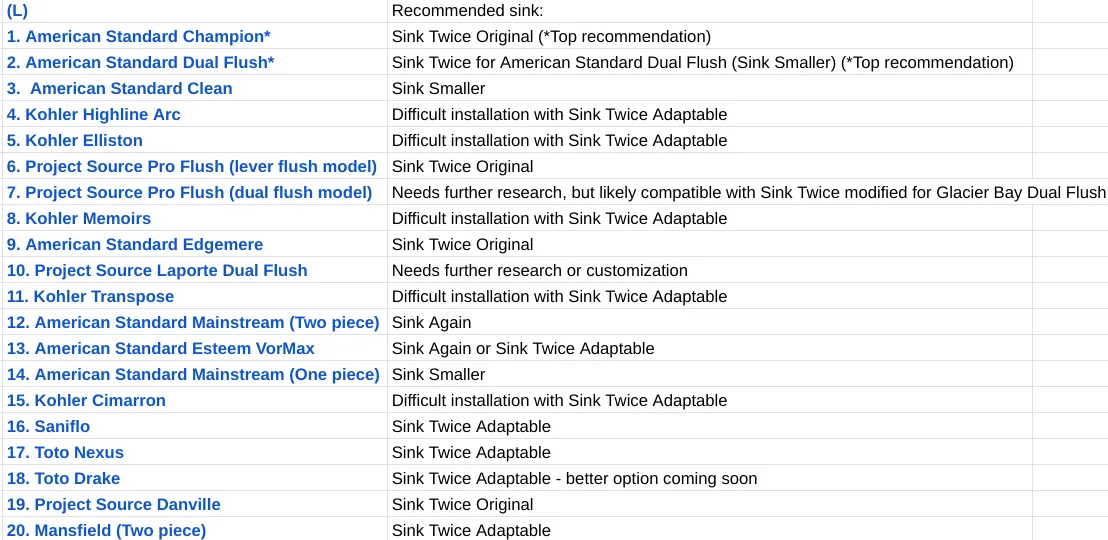Open Project Source Pro Flush lever model
The image size is (1108, 540).
(x=191, y=167)
